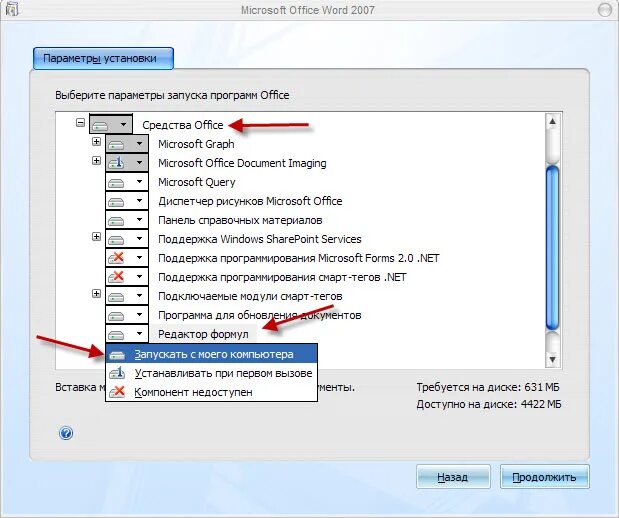Screen dimensions: 619x518
Task: Select Панель справочных материалов label
Action: click(240, 220)
